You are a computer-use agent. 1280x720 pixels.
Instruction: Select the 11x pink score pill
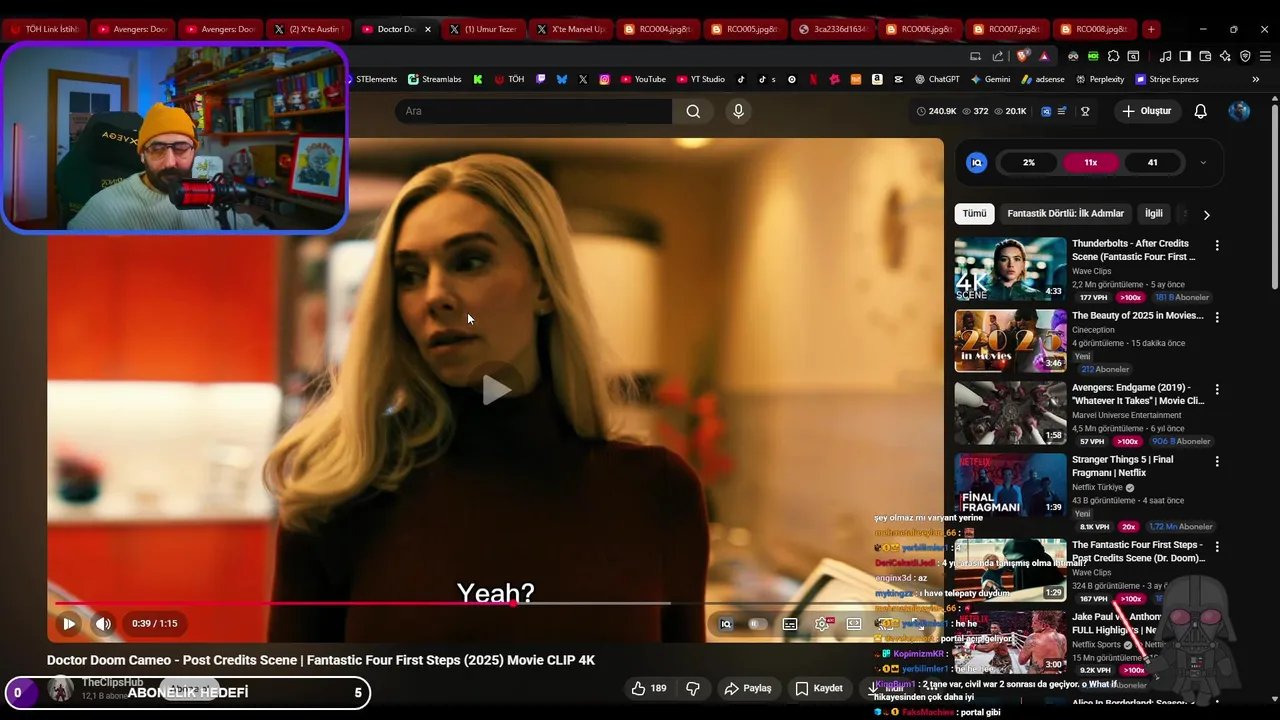tap(1091, 162)
